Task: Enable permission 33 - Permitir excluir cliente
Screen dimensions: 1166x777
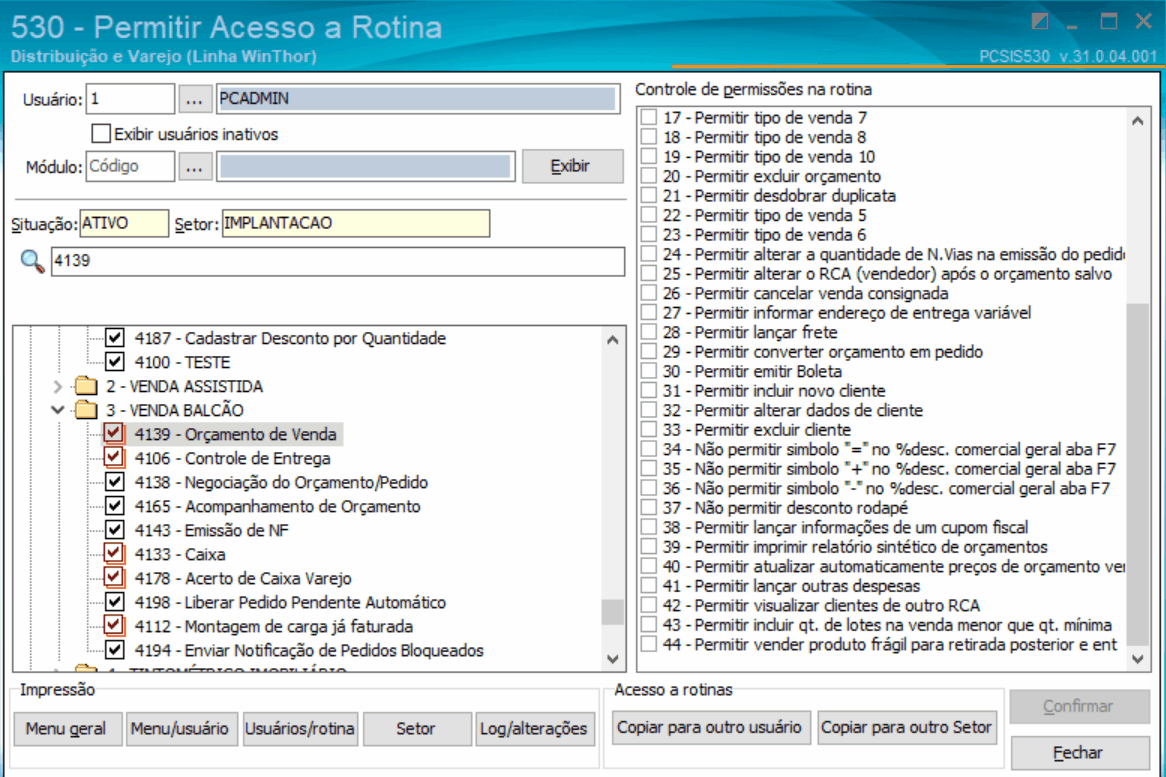Action: click(x=649, y=429)
